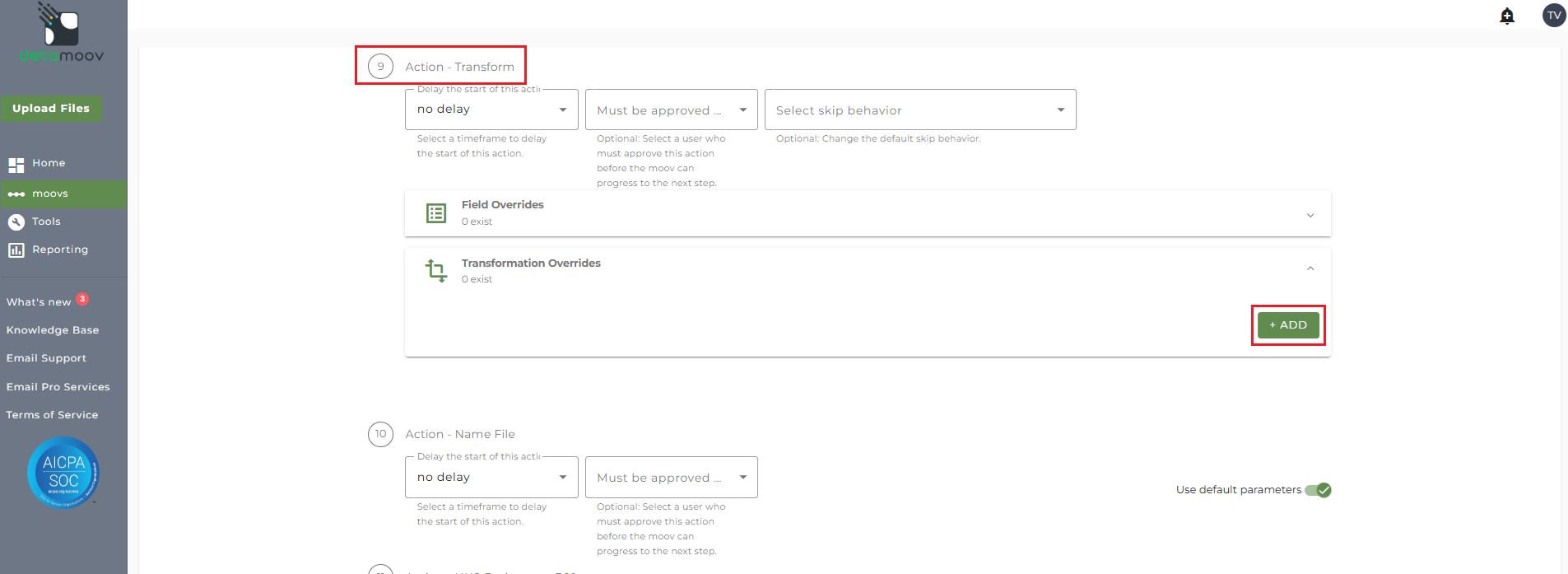The image size is (1568, 574).
Task: Click the Tools wrench icon
Action: pyautogui.click(x=16, y=222)
